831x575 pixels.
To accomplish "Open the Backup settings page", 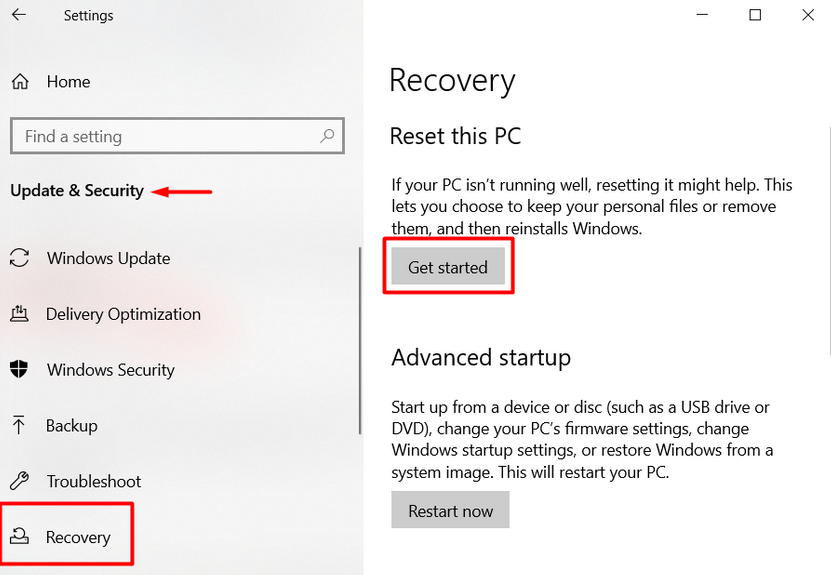I will point(72,426).
